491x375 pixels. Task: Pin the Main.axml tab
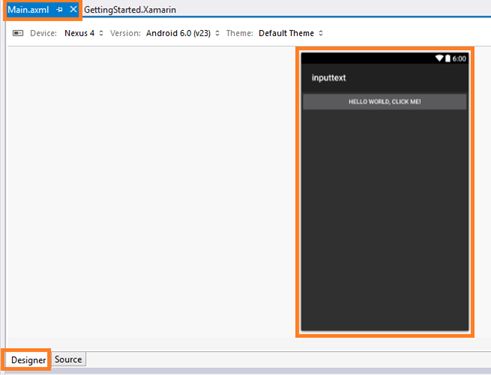point(60,10)
